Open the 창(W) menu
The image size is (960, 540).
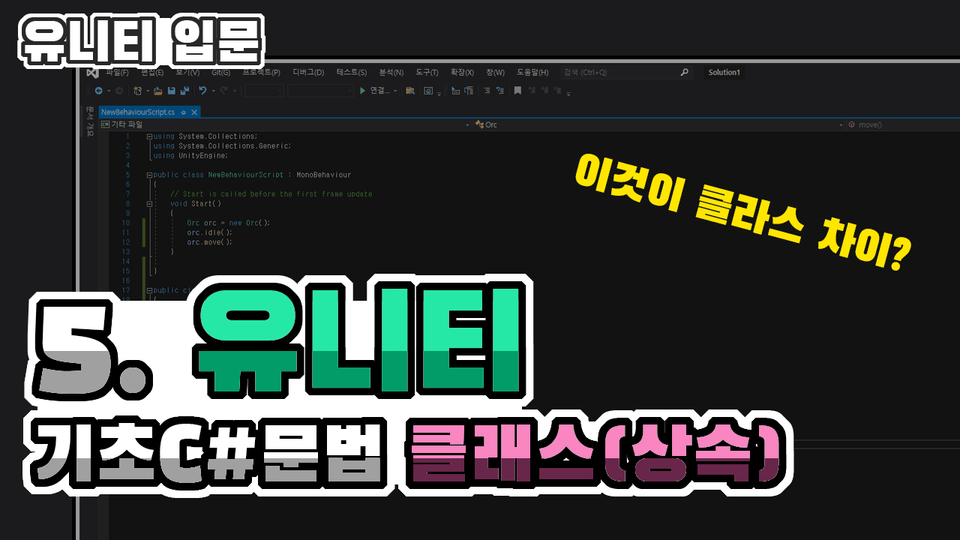pyautogui.click(x=495, y=72)
